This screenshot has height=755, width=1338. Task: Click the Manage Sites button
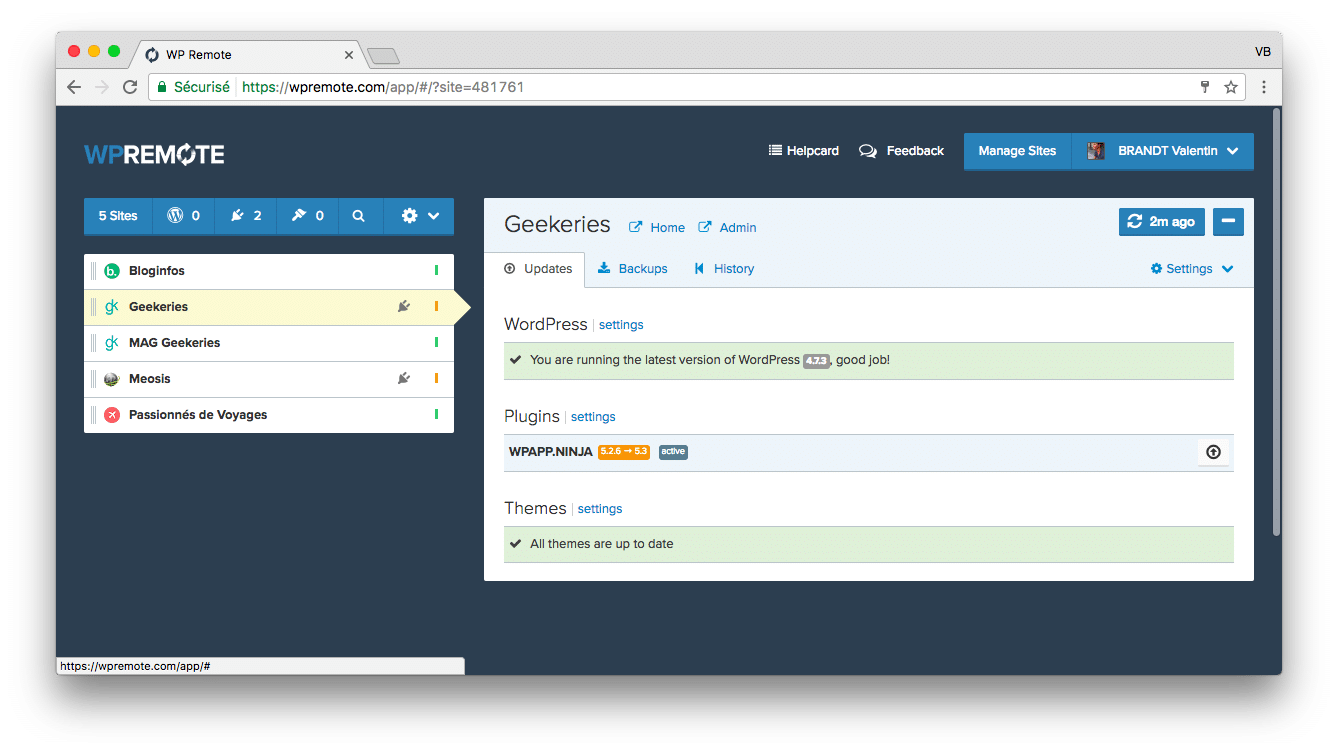(x=1017, y=151)
